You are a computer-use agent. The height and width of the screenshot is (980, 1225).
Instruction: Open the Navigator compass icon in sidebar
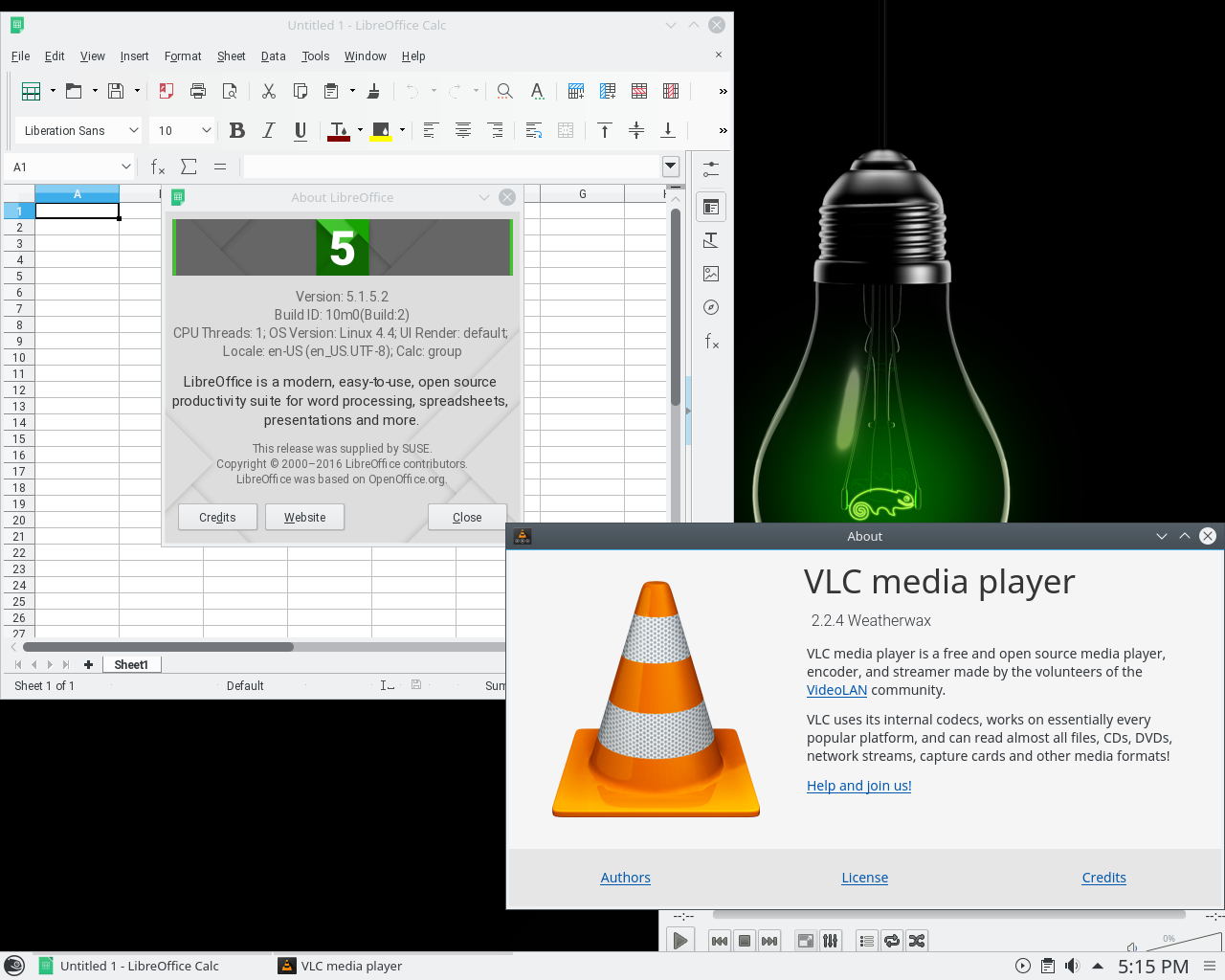[711, 307]
